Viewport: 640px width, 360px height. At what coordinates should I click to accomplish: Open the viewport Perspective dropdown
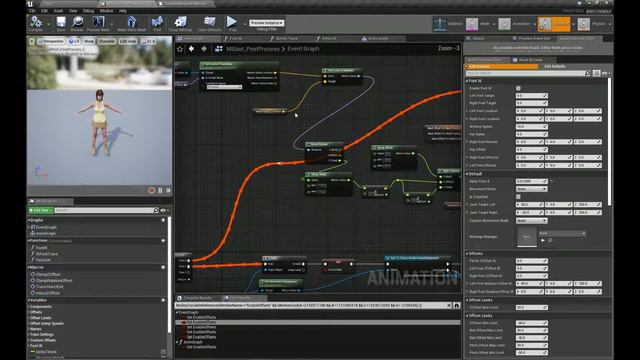point(51,41)
